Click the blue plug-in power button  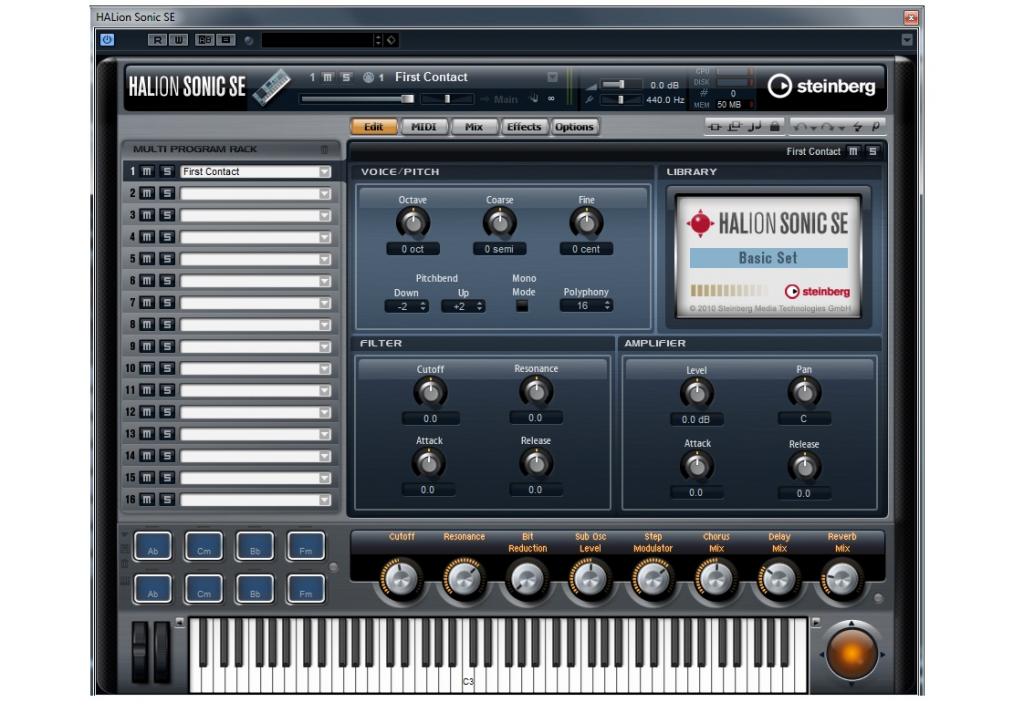(107, 39)
